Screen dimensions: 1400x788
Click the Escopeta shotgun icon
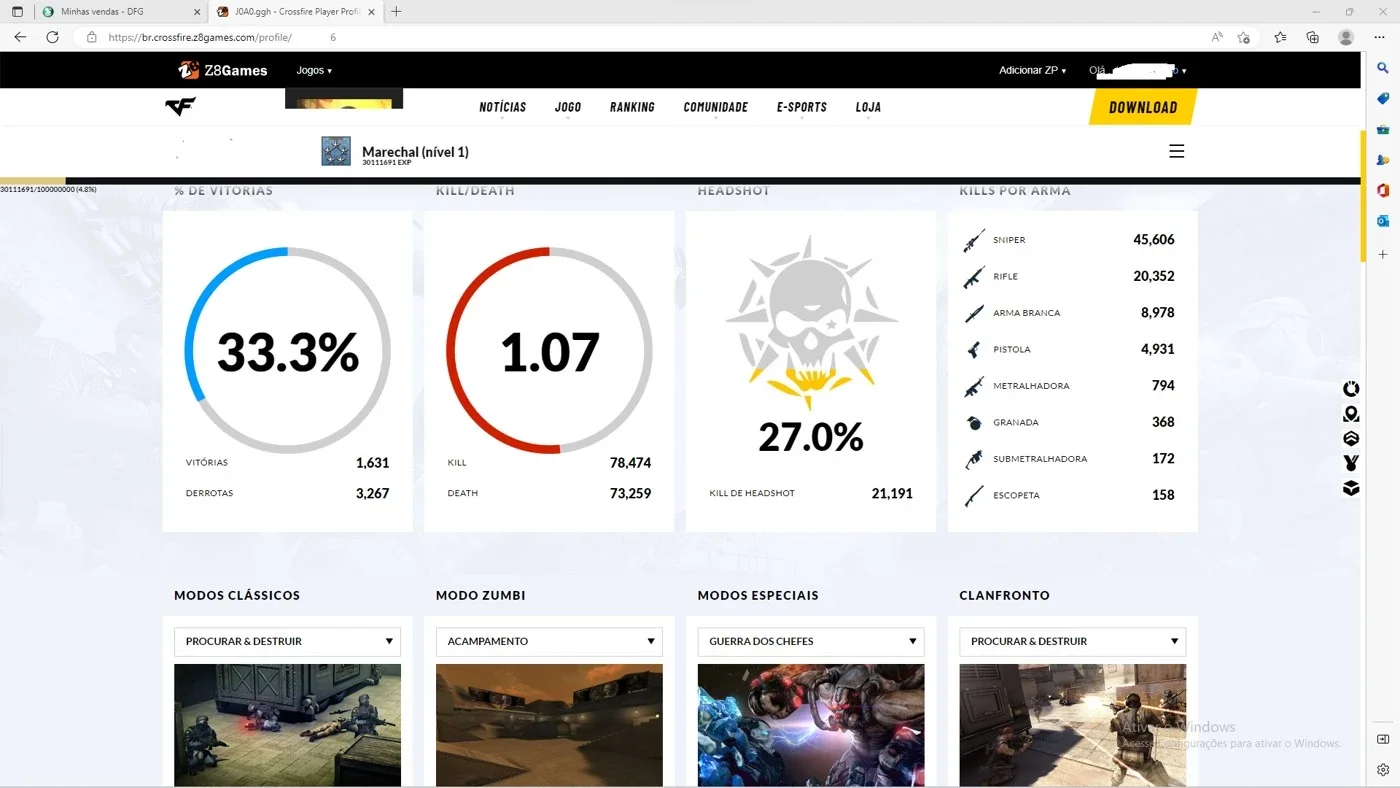pos(974,495)
